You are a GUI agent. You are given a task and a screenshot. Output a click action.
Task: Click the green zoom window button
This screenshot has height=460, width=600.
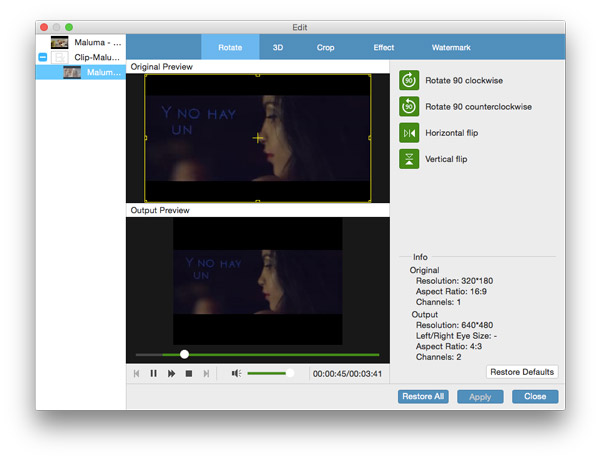click(x=69, y=27)
